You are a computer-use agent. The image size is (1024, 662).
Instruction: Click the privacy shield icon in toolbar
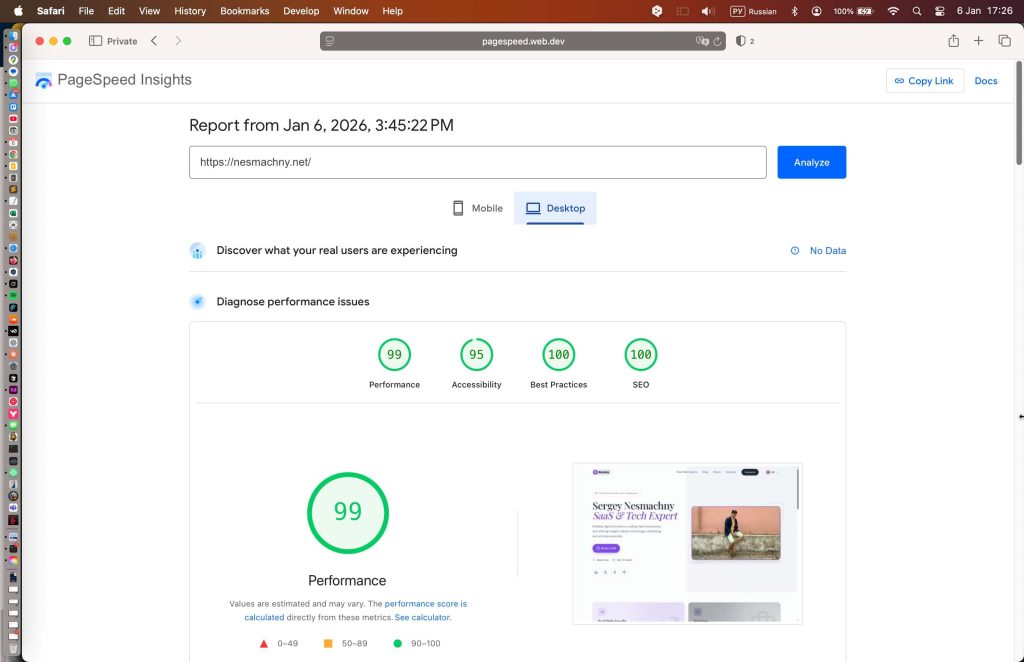[x=740, y=41]
